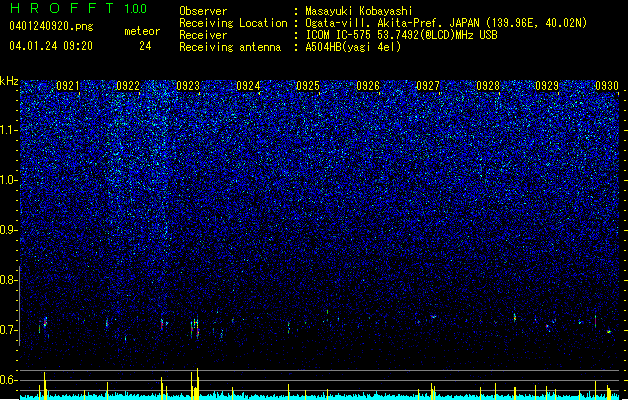Click the 0922 time marker
The height and width of the screenshot is (400, 629).
coord(128,85)
